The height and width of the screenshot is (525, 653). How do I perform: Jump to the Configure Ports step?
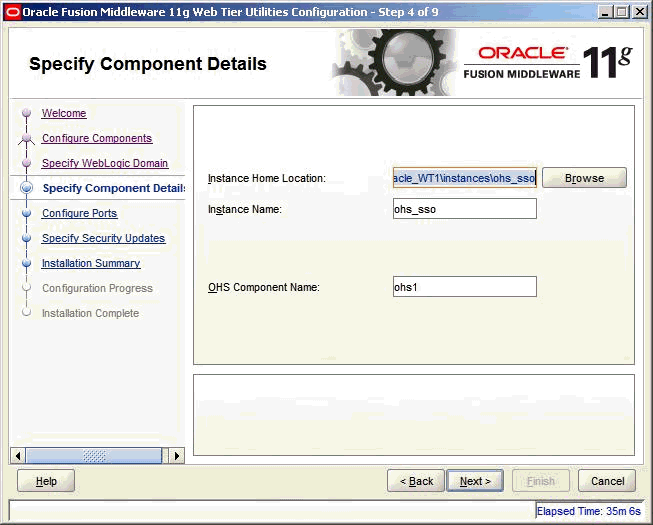point(80,213)
